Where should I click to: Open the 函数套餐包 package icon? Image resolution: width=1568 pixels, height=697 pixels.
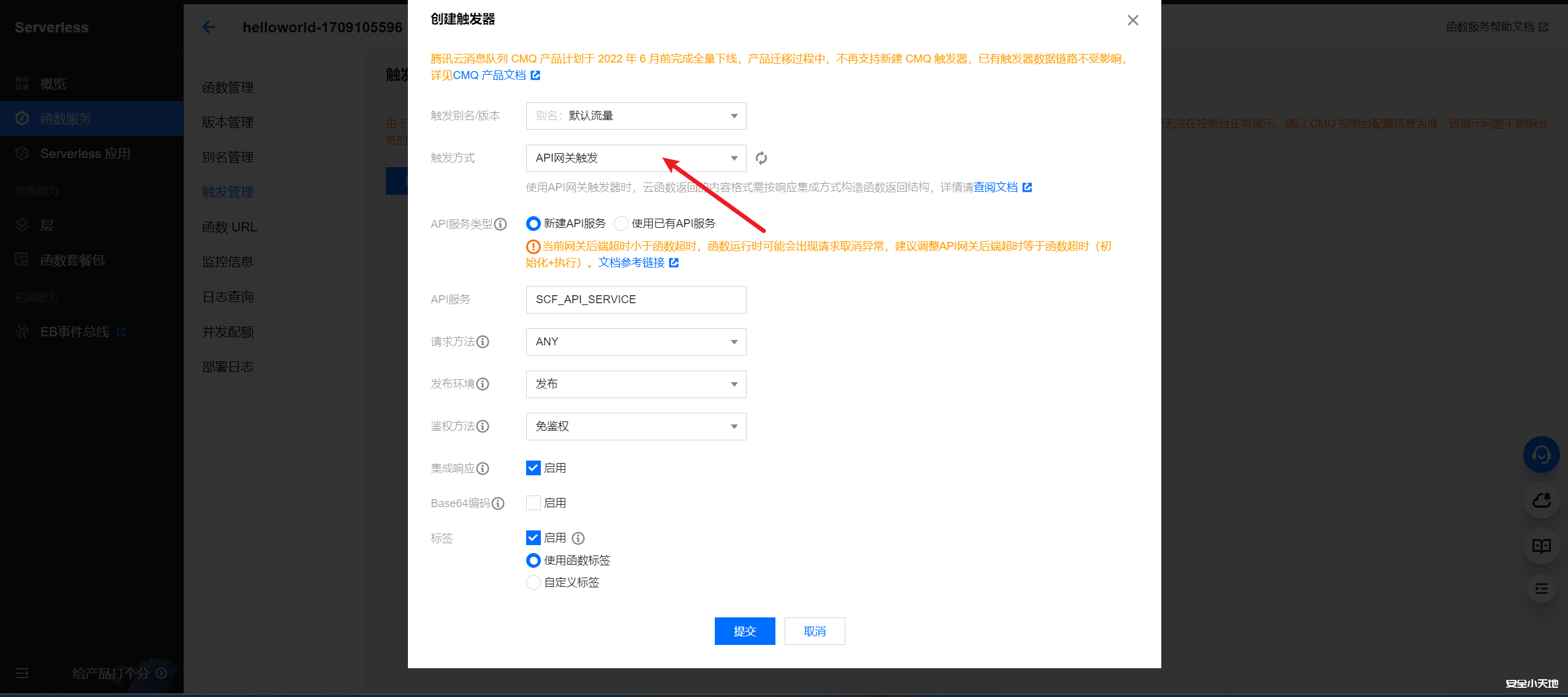click(22, 259)
